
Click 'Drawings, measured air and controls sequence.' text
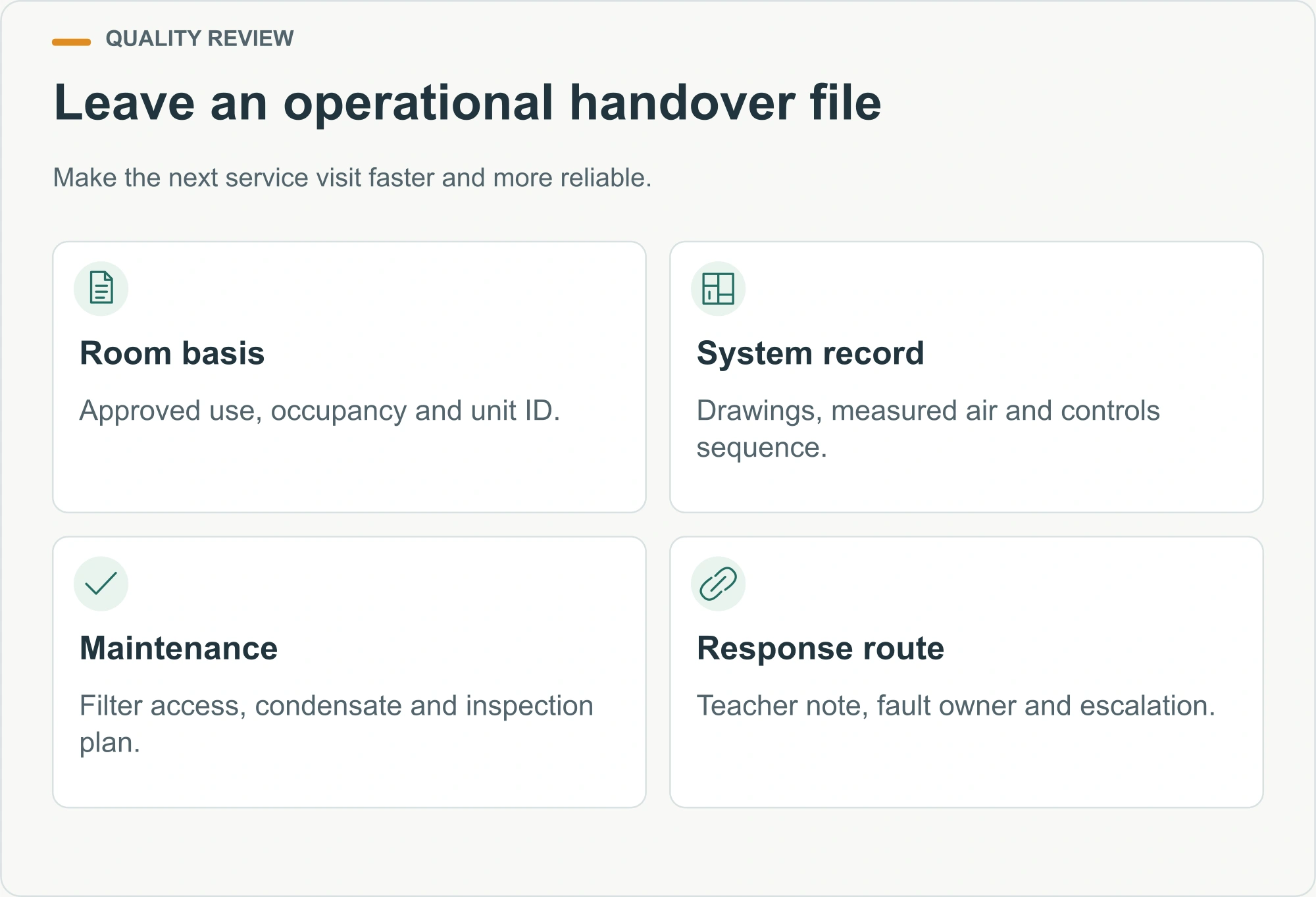(928, 429)
